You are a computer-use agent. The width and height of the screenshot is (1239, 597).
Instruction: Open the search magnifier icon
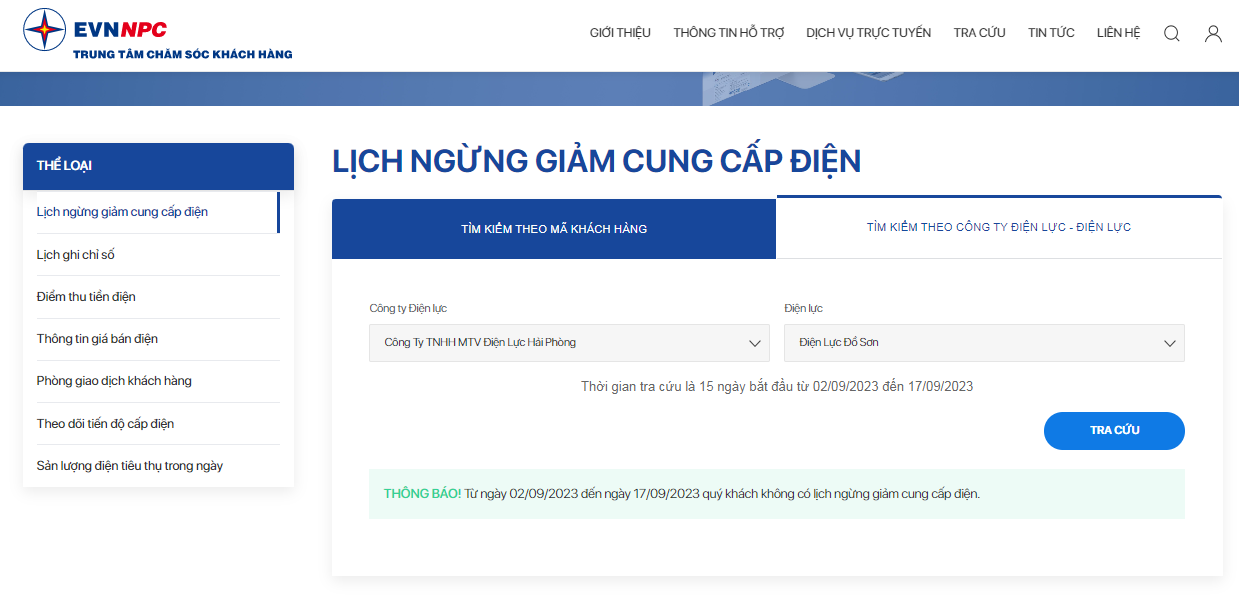coord(1172,33)
